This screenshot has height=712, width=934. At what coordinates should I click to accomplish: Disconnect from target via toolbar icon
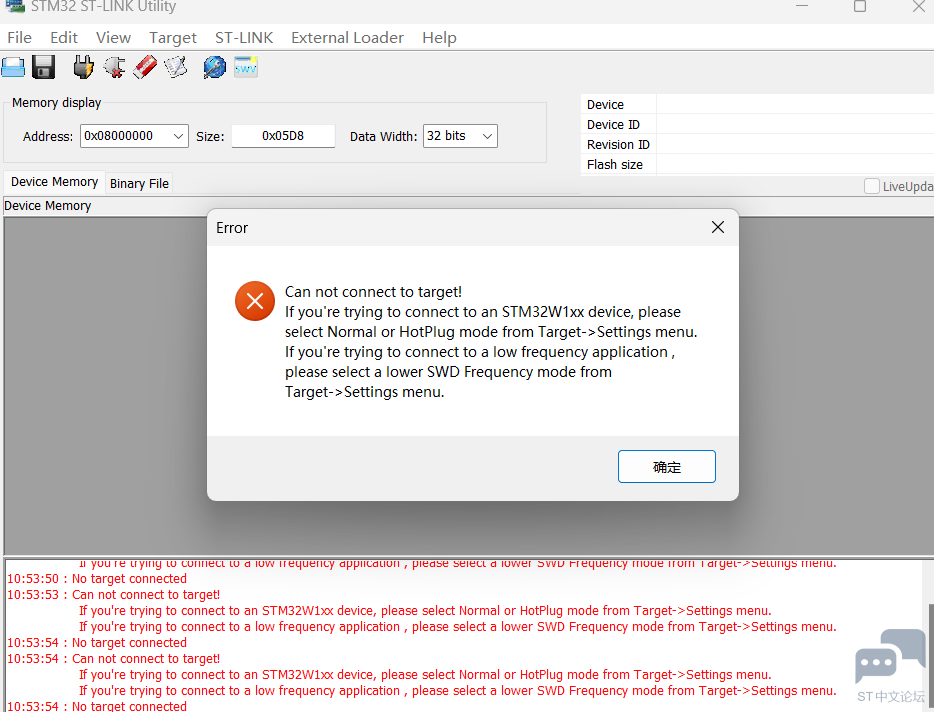click(x=114, y=67)
